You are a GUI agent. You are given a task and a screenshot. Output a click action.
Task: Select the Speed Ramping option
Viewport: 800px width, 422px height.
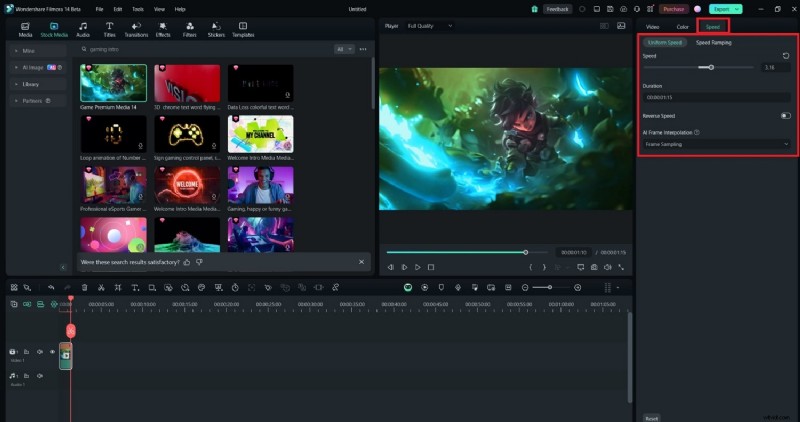(713, 43)
